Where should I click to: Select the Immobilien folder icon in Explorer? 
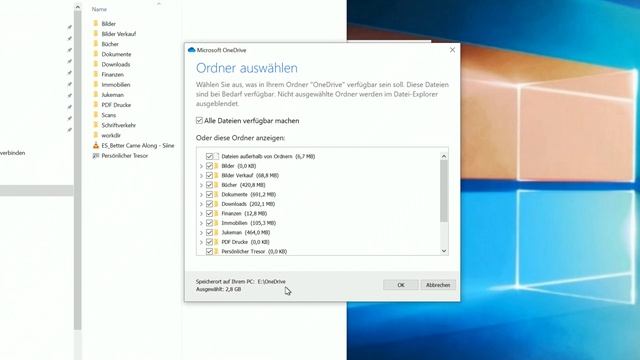click(96, 84)
